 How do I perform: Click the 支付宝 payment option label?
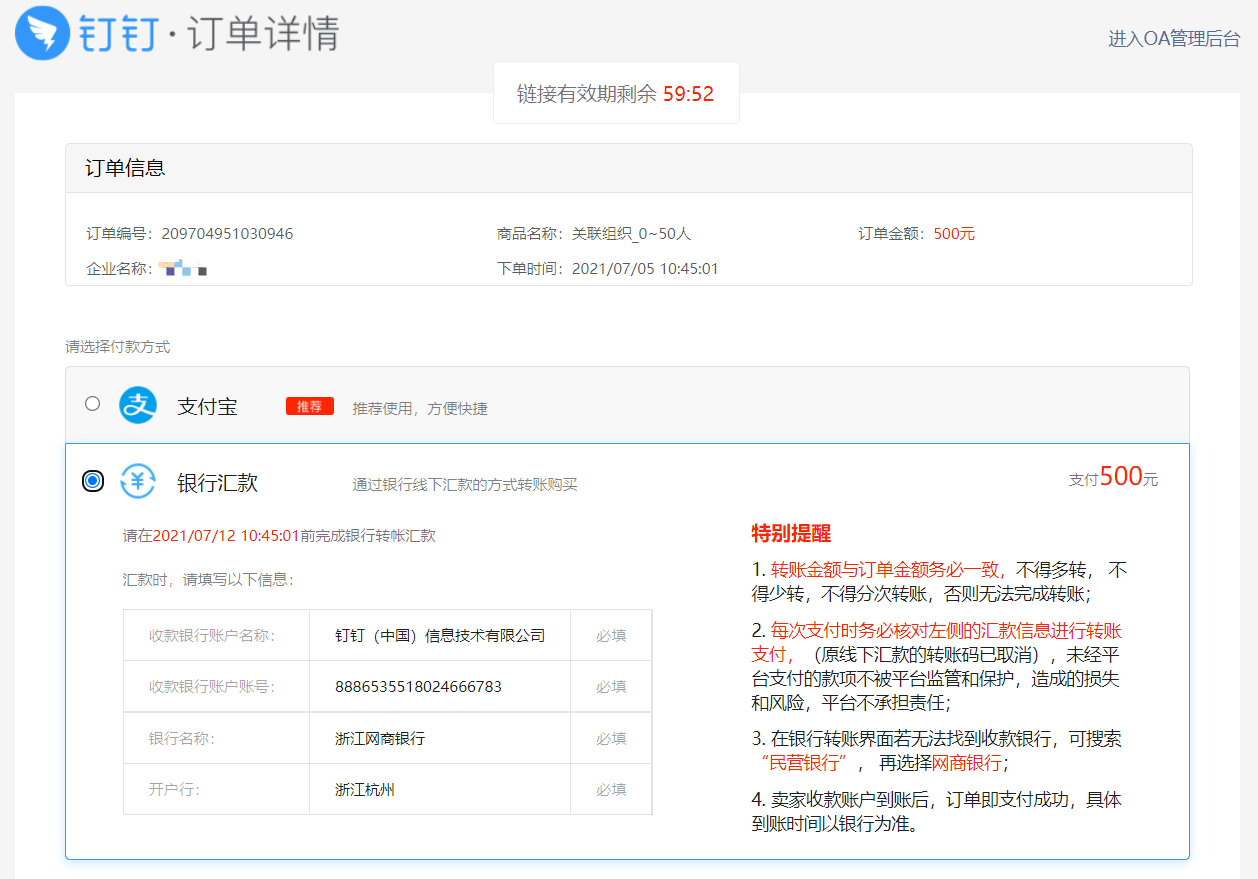[207, 407]
